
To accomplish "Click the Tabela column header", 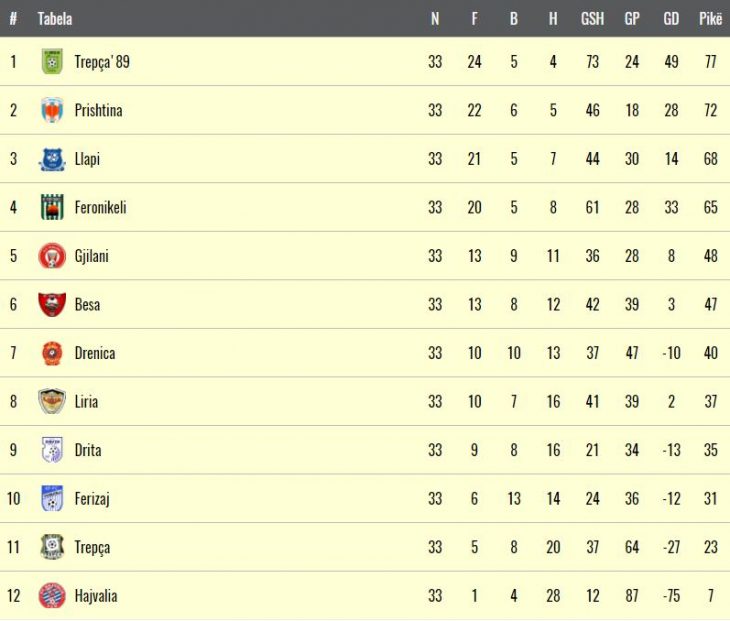I will pyautogui.click(x=55, y=18).
